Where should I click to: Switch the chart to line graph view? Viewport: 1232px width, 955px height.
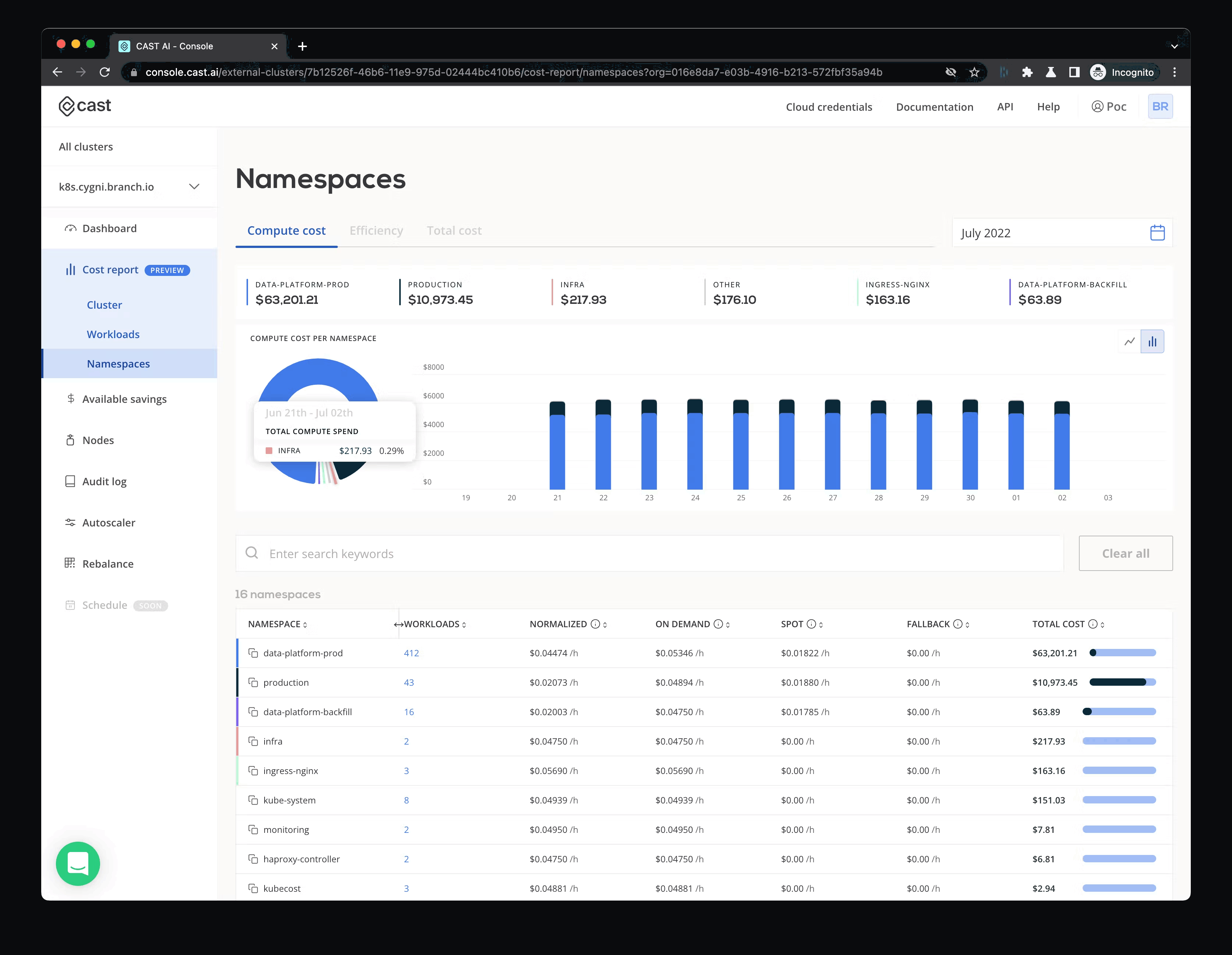point(1130,341)
